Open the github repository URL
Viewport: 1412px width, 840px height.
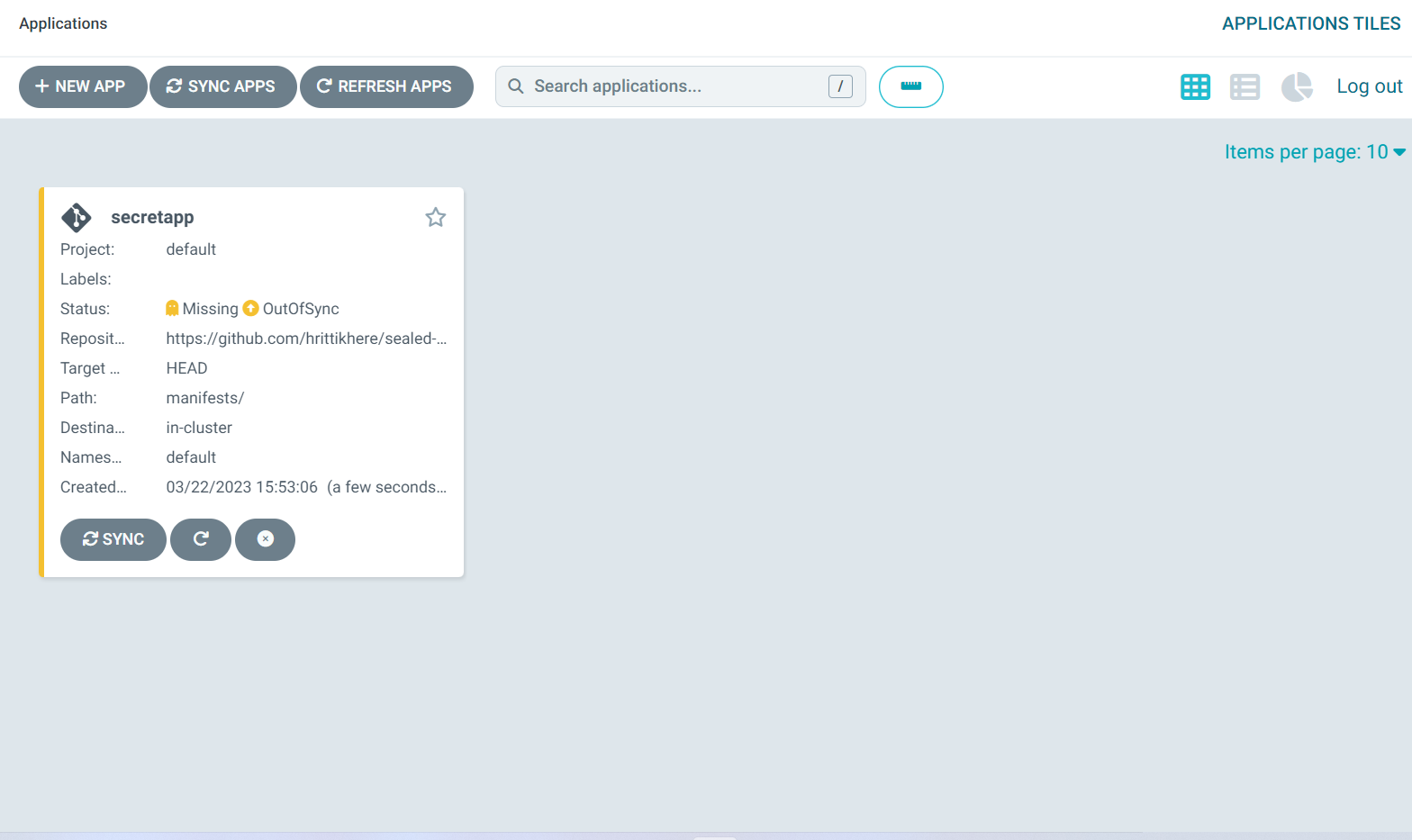(306, 339)
